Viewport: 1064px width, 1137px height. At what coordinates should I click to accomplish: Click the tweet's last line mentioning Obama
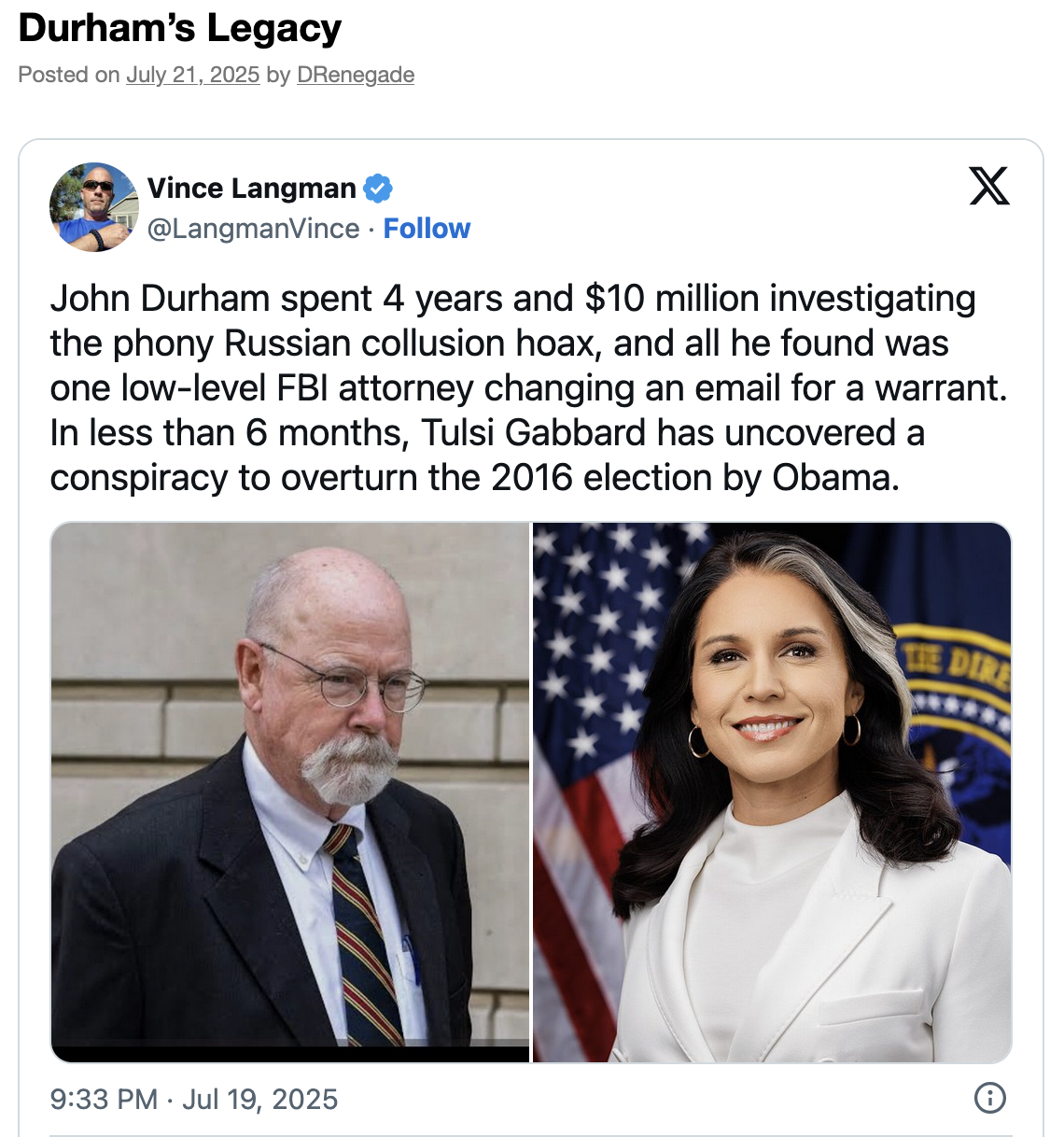coord(474,478)
